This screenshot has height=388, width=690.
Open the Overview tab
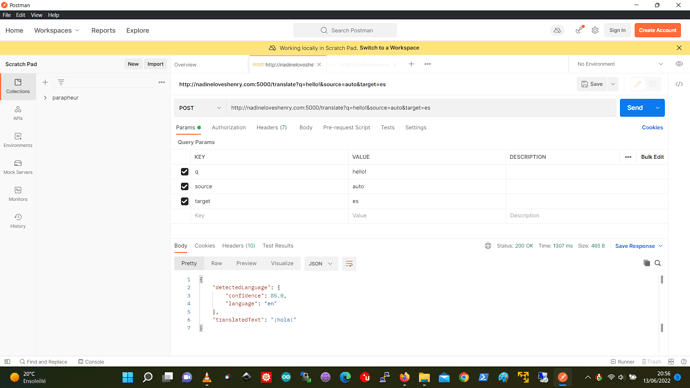pos(185,65)
